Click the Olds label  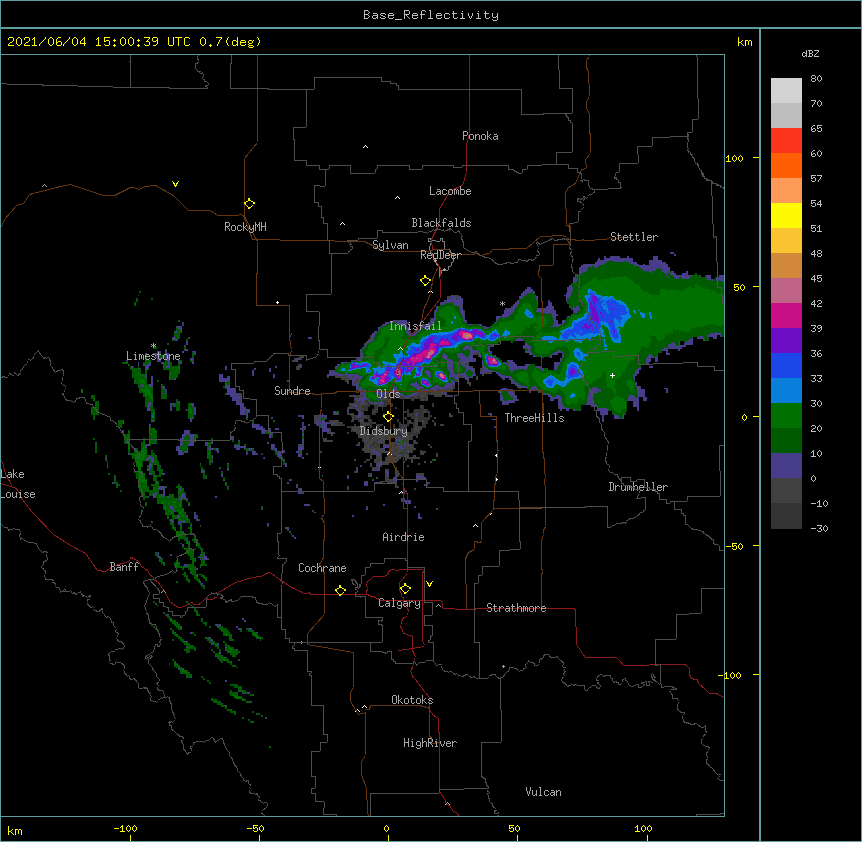click(x=388, y=394)
